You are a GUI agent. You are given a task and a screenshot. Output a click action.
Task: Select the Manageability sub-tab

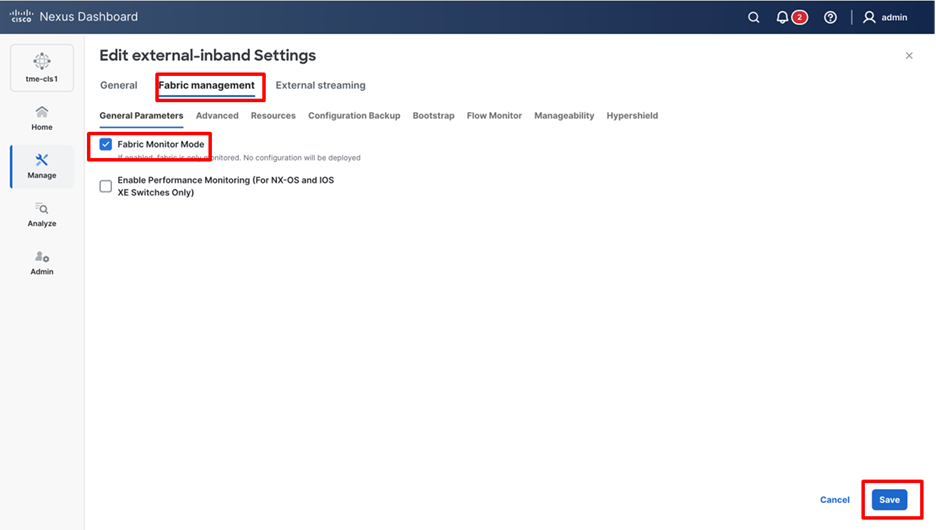click(x=564, y=116)
